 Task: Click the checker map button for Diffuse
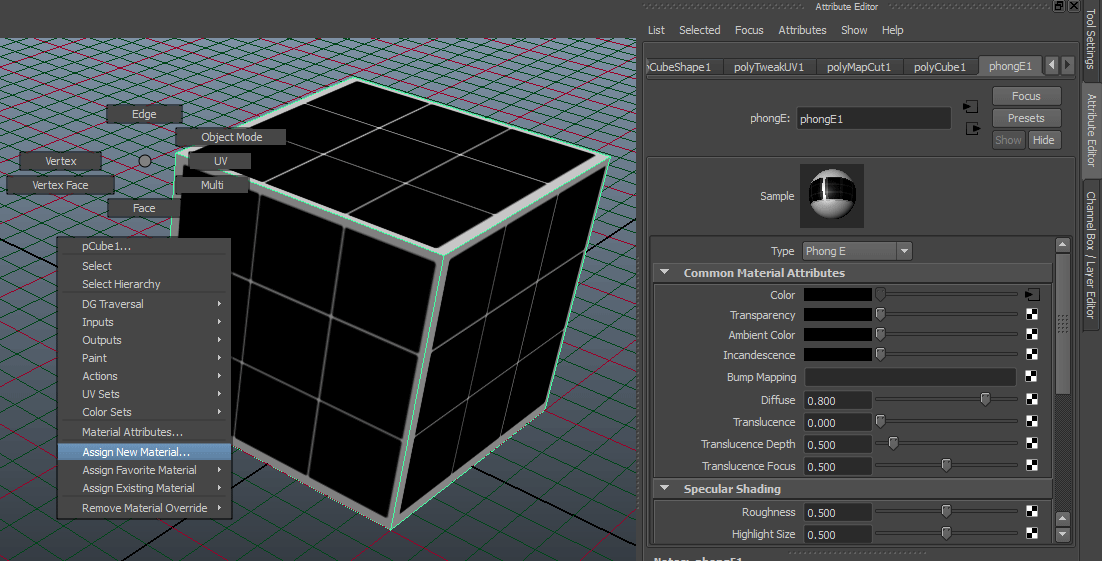tap(1032, 400)
